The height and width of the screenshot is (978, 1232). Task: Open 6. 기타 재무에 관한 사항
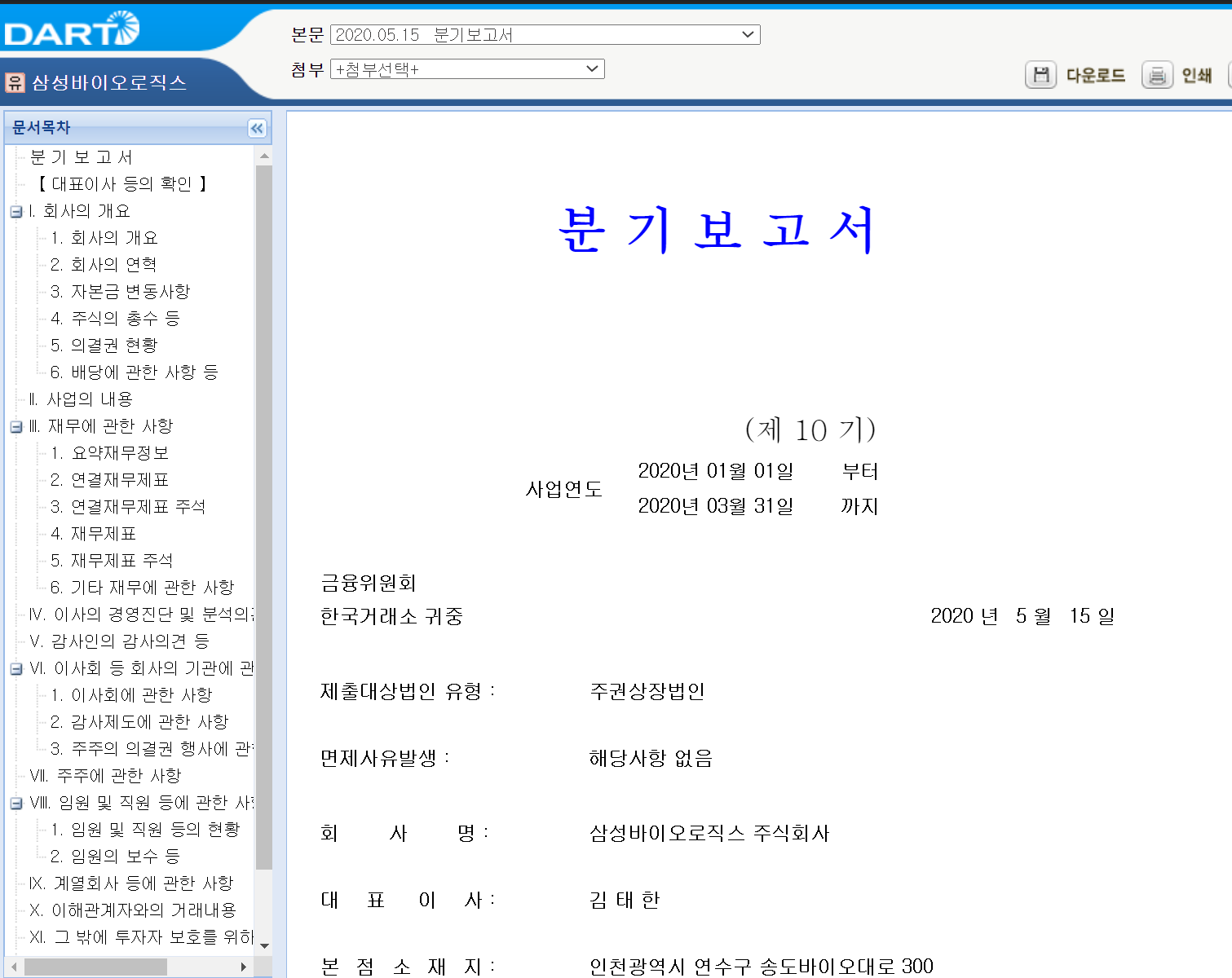(x=142, y=588)
